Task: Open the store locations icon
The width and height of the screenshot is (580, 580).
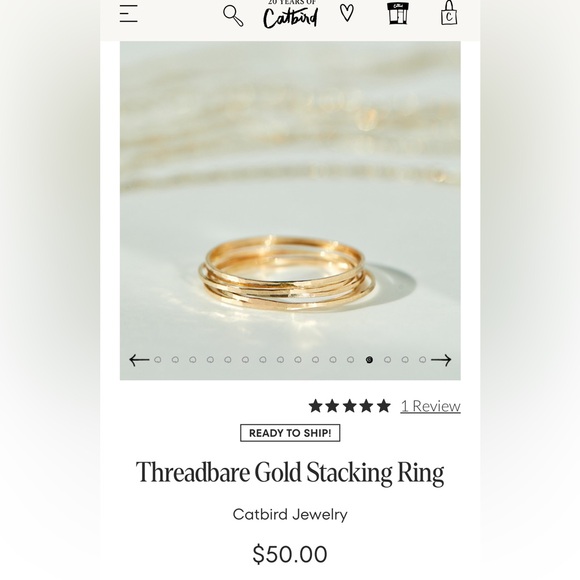Action: point(398,13)
